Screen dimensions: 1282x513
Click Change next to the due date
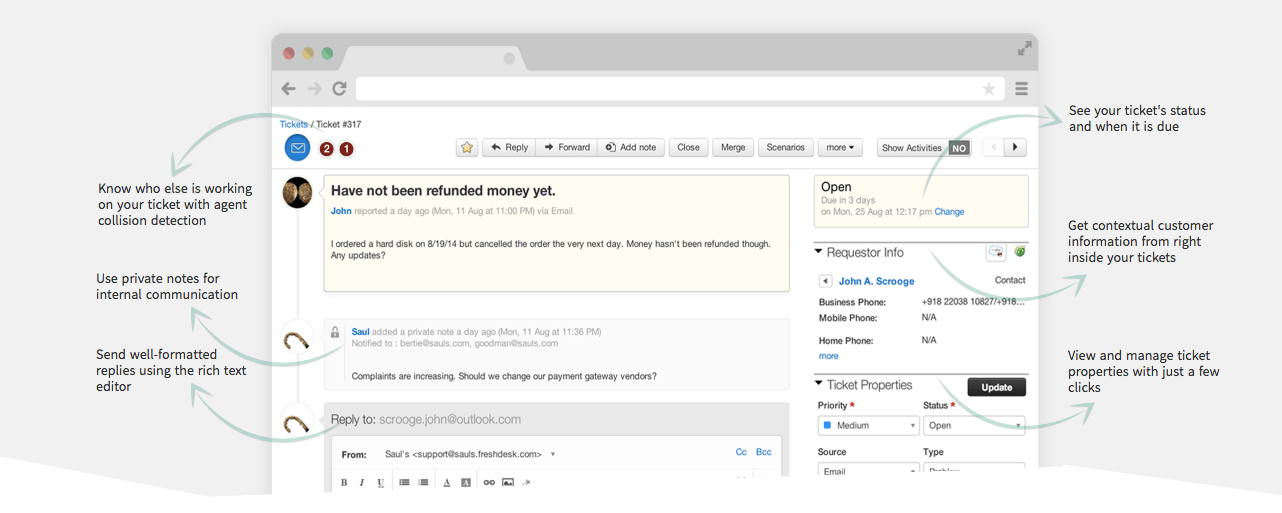click(950, 212)
